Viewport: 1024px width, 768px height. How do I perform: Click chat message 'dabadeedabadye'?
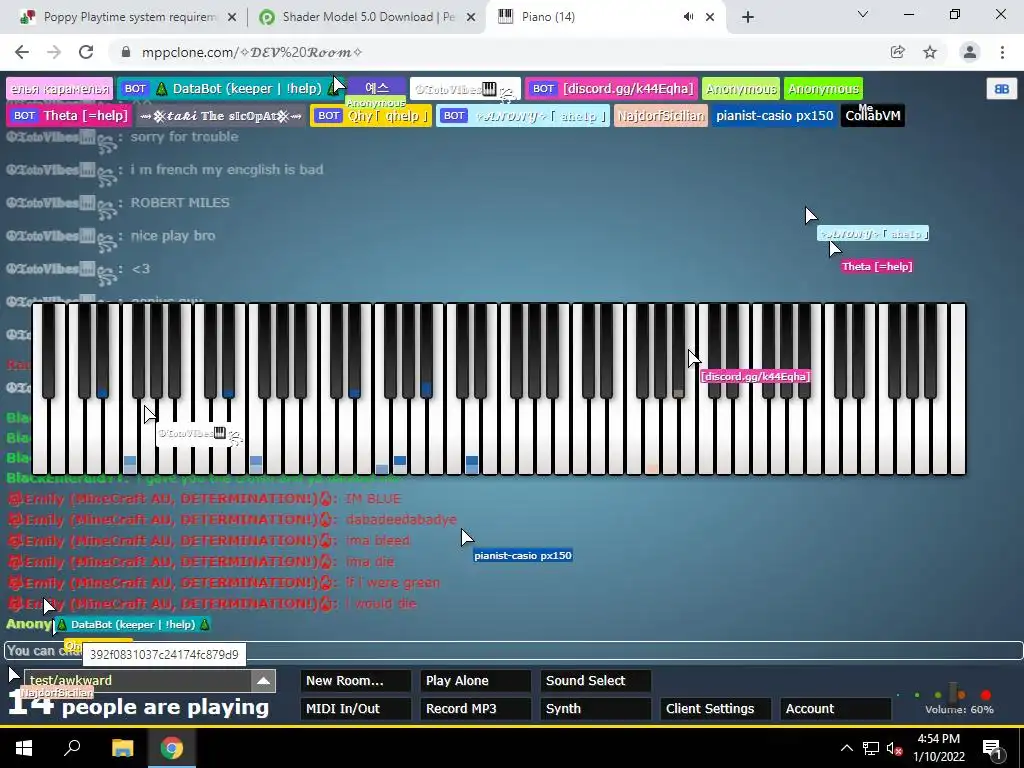(x=401, y=519)
